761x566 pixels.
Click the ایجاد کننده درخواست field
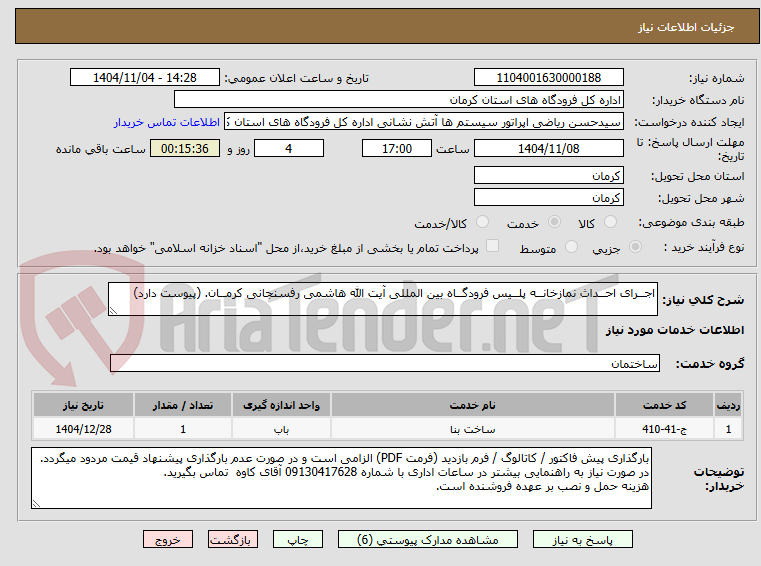click(424, 122)
